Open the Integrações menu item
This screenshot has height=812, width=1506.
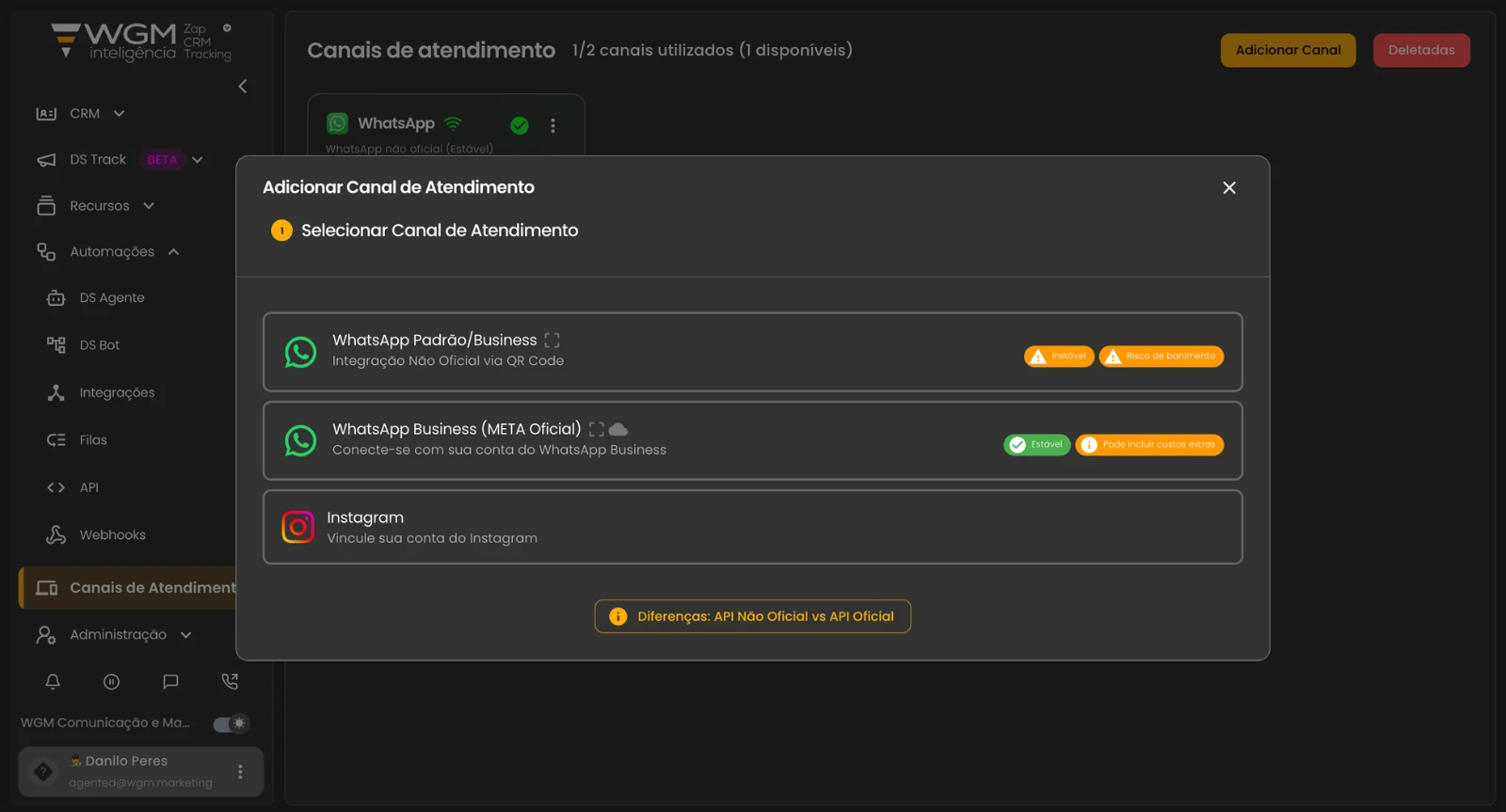[x=117, y=393]
